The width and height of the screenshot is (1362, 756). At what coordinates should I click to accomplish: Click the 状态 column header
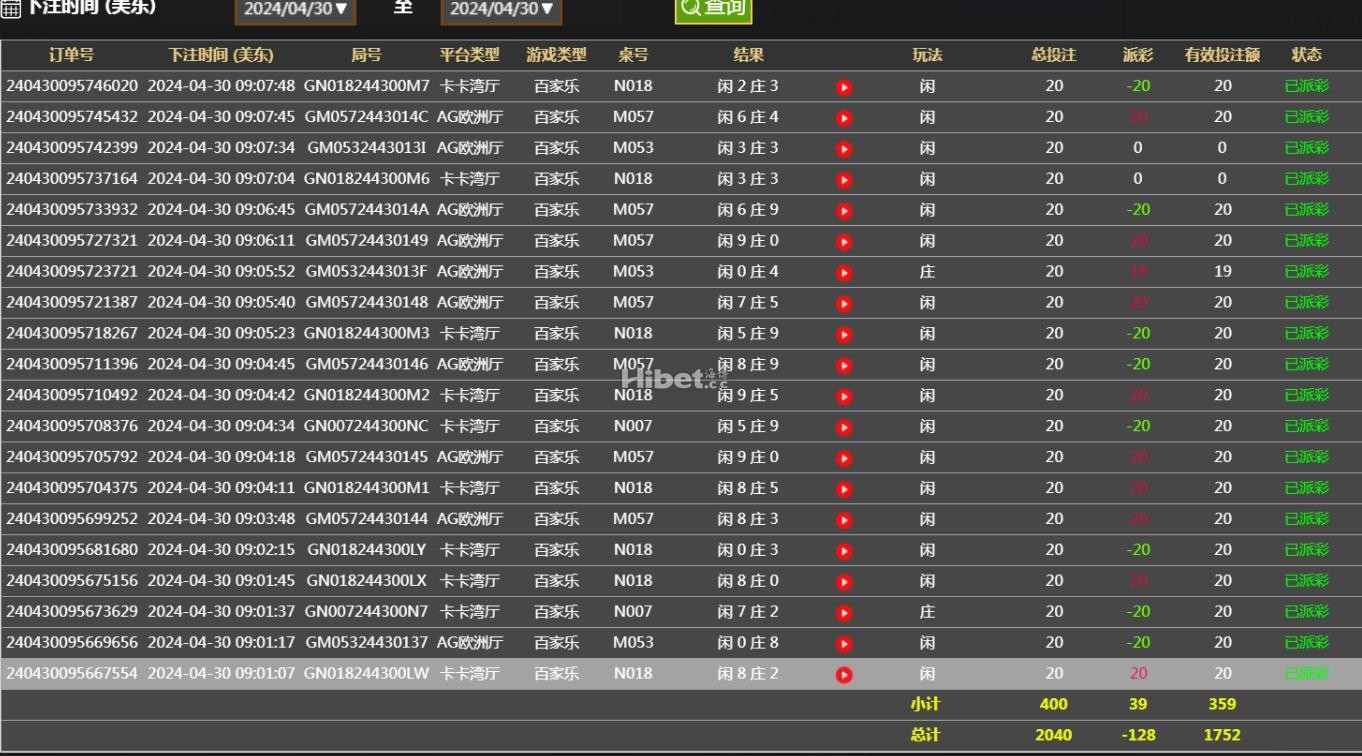coord(1306,55)
